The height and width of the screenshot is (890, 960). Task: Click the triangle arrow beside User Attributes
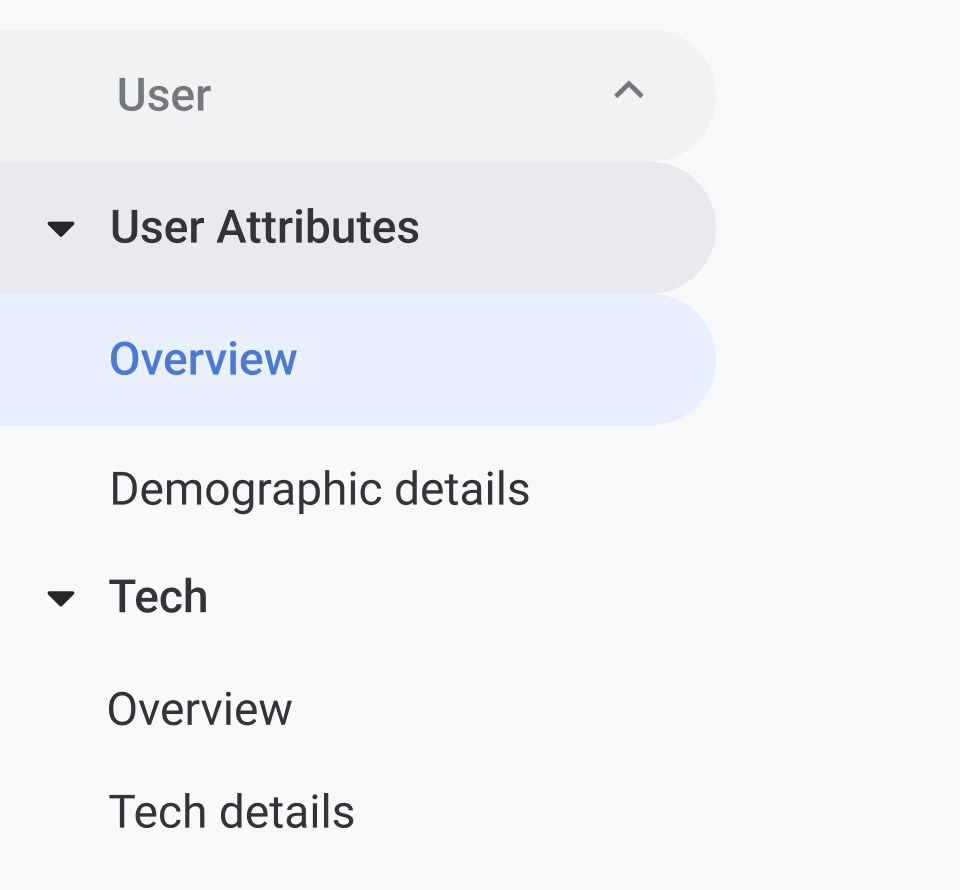62,229
